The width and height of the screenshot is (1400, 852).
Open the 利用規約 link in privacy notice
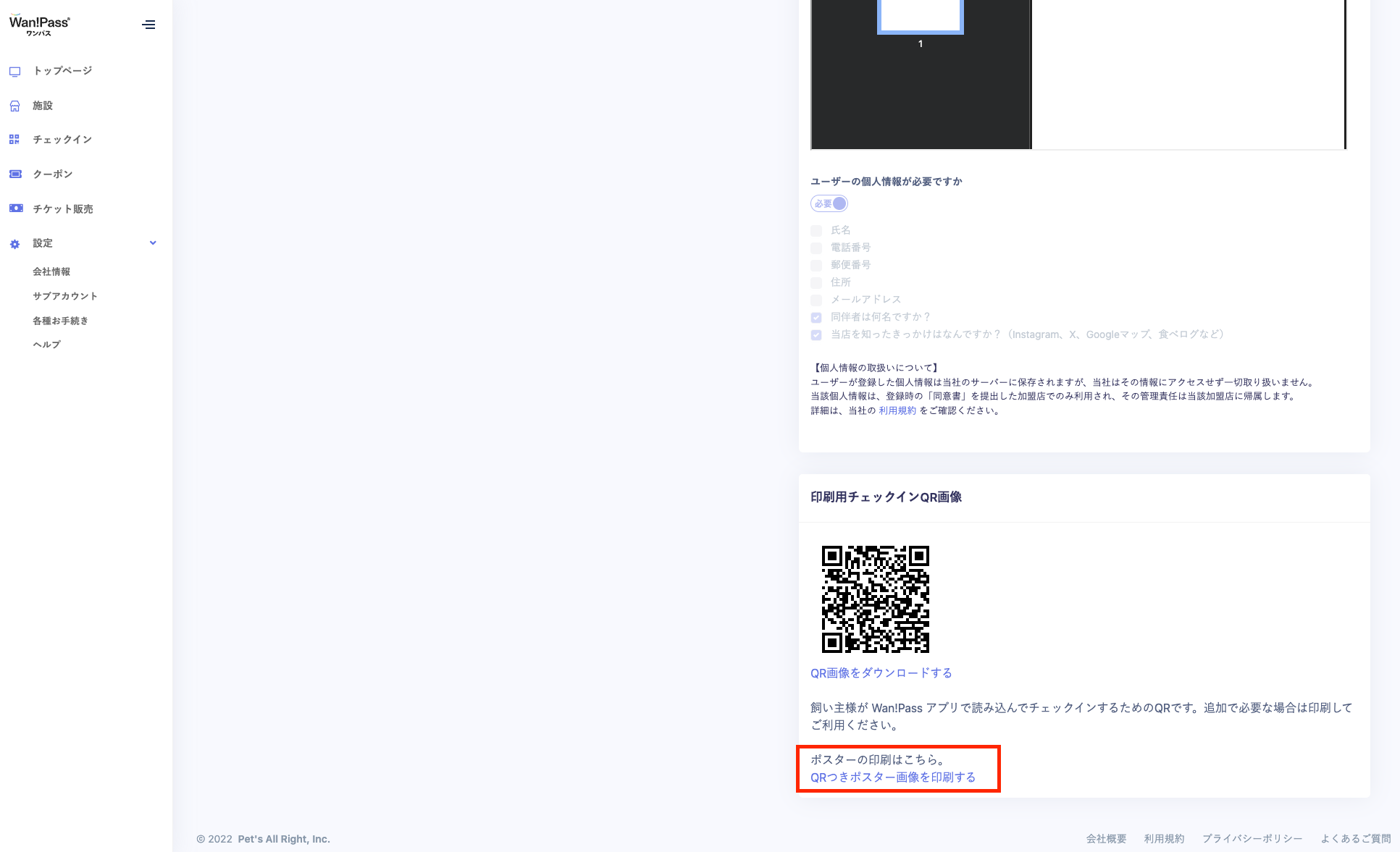(x=897, y=410)
